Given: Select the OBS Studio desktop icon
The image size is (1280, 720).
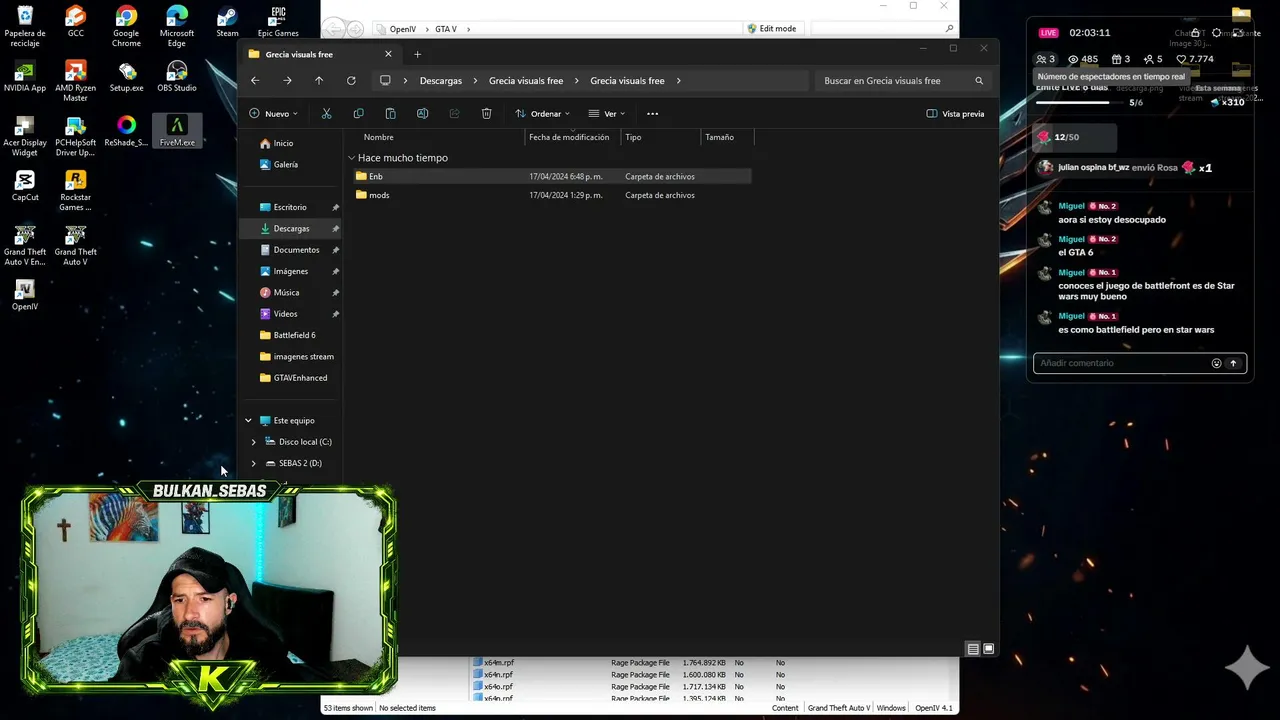Looking at the screenshot, I should point(177,77).
